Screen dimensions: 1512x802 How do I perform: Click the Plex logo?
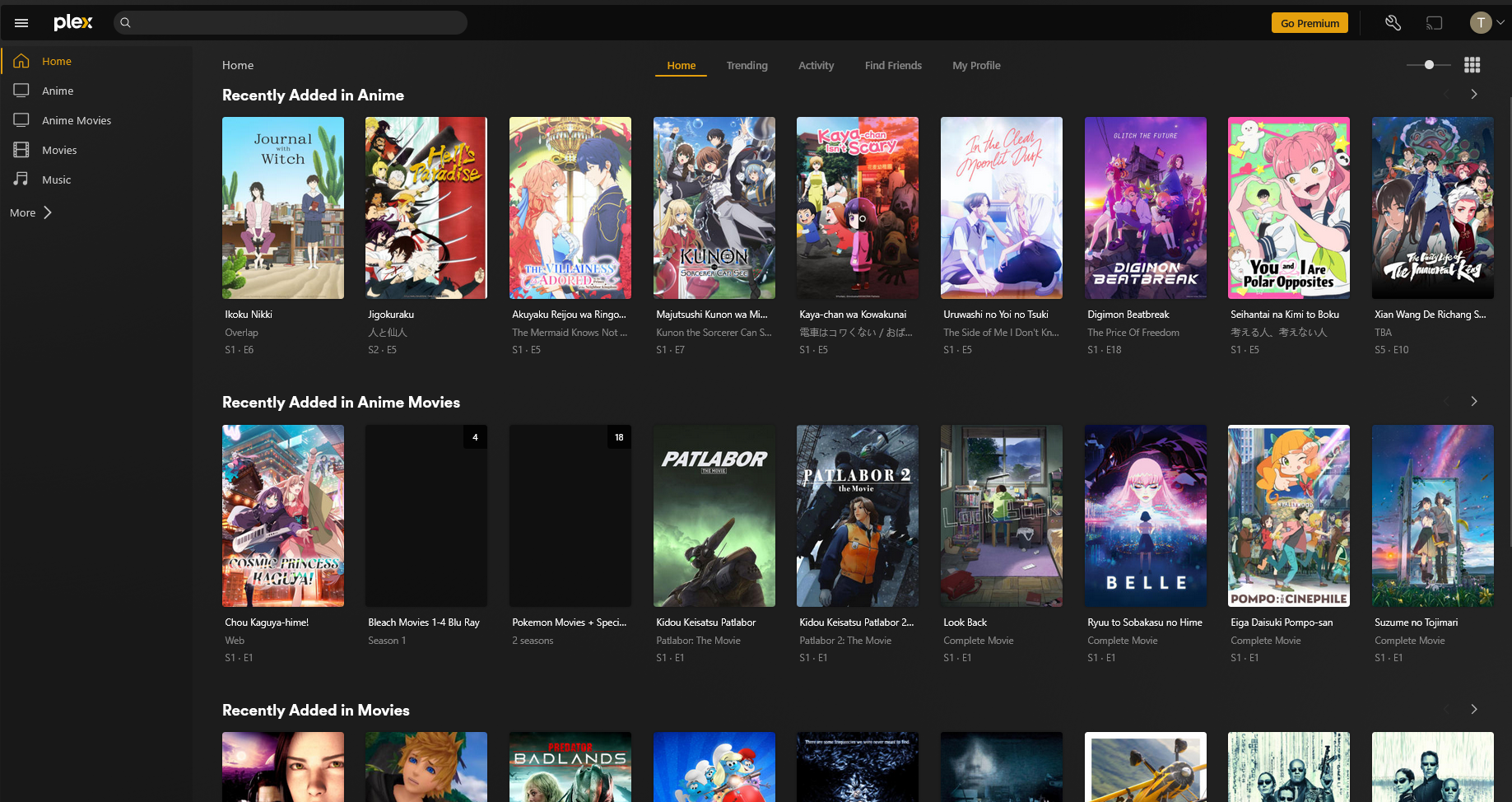73,22
